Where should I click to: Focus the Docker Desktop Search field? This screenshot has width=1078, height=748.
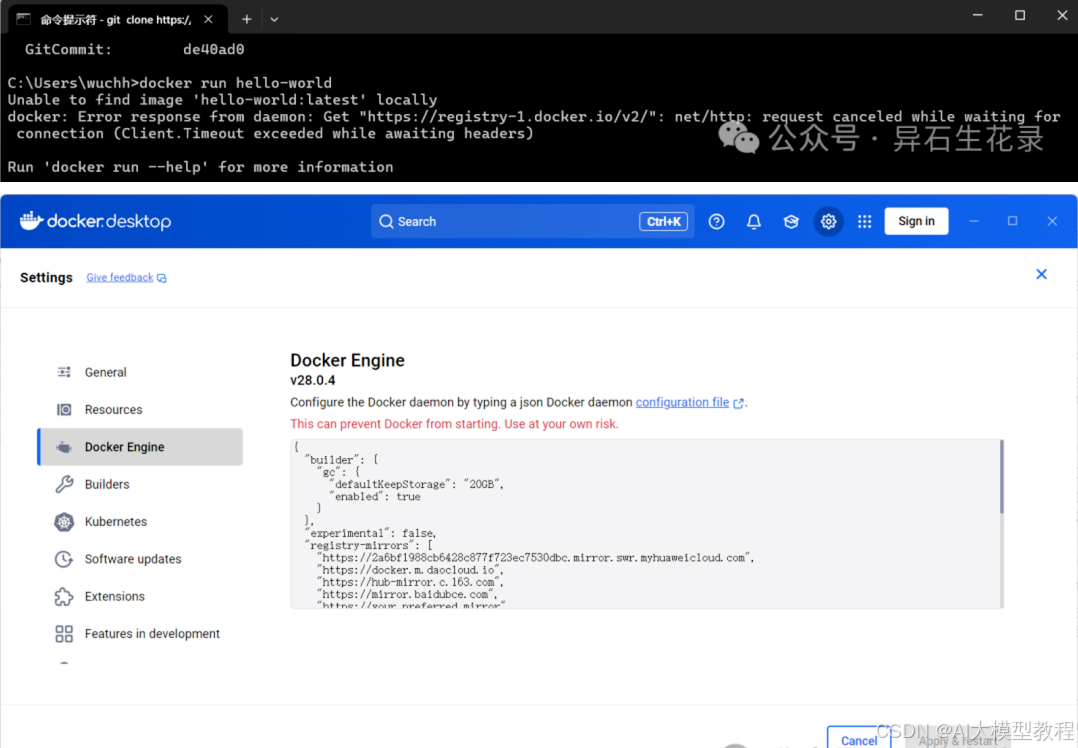pyautogui.click(x=532, y=221)
